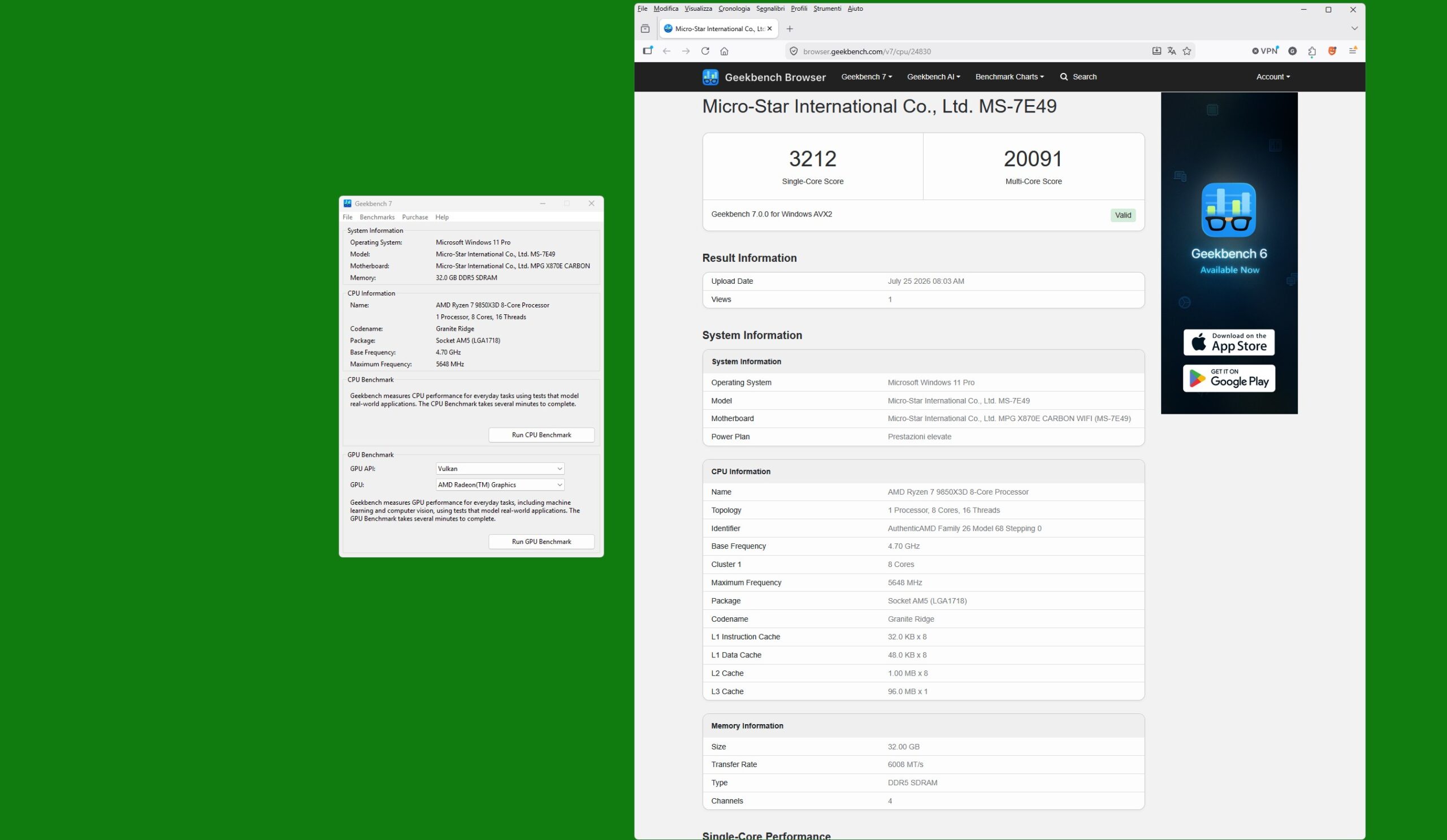
Task: Open Firefox View icon in tab bar
Action: pos(645,29)
